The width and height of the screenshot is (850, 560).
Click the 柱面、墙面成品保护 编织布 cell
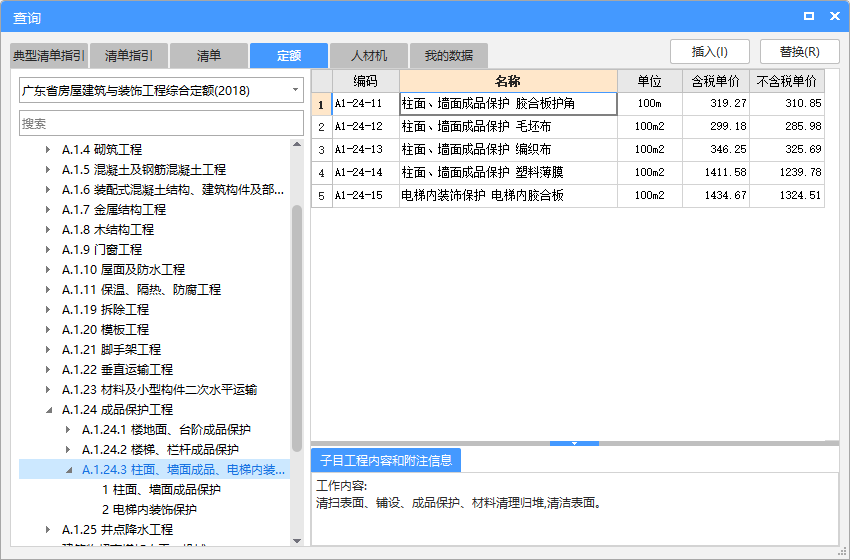pos(508,150)
